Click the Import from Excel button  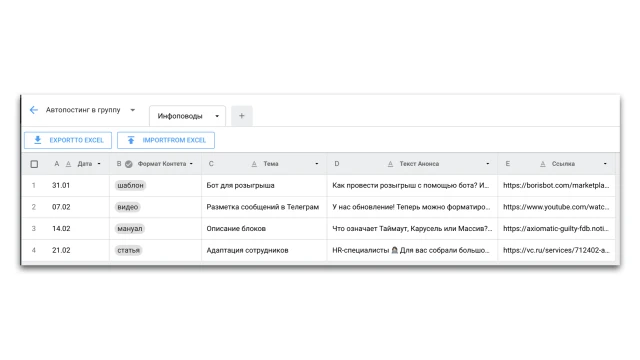[x=166, y=140]
